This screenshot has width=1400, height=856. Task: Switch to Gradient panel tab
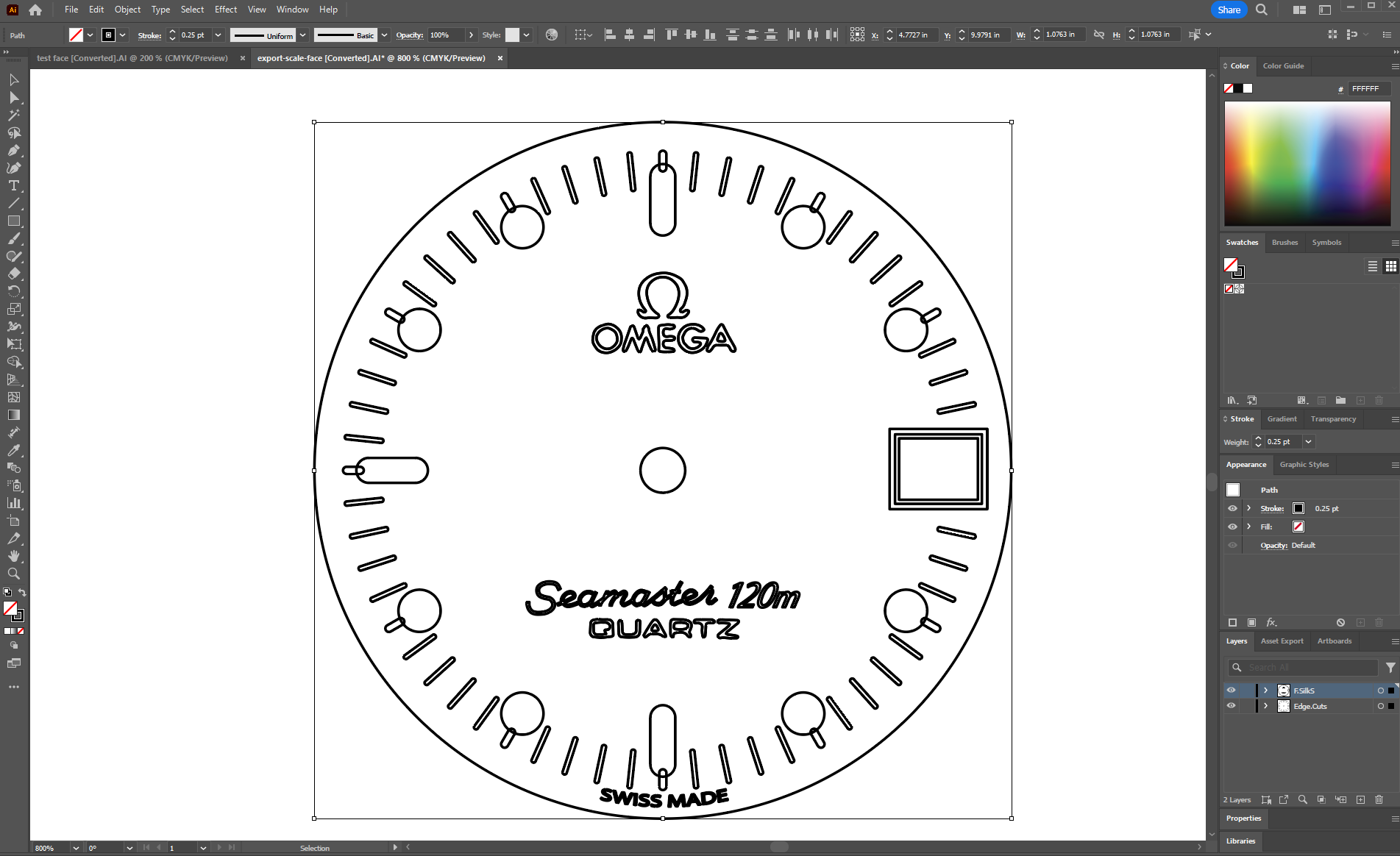click(x=1282, y=419)
